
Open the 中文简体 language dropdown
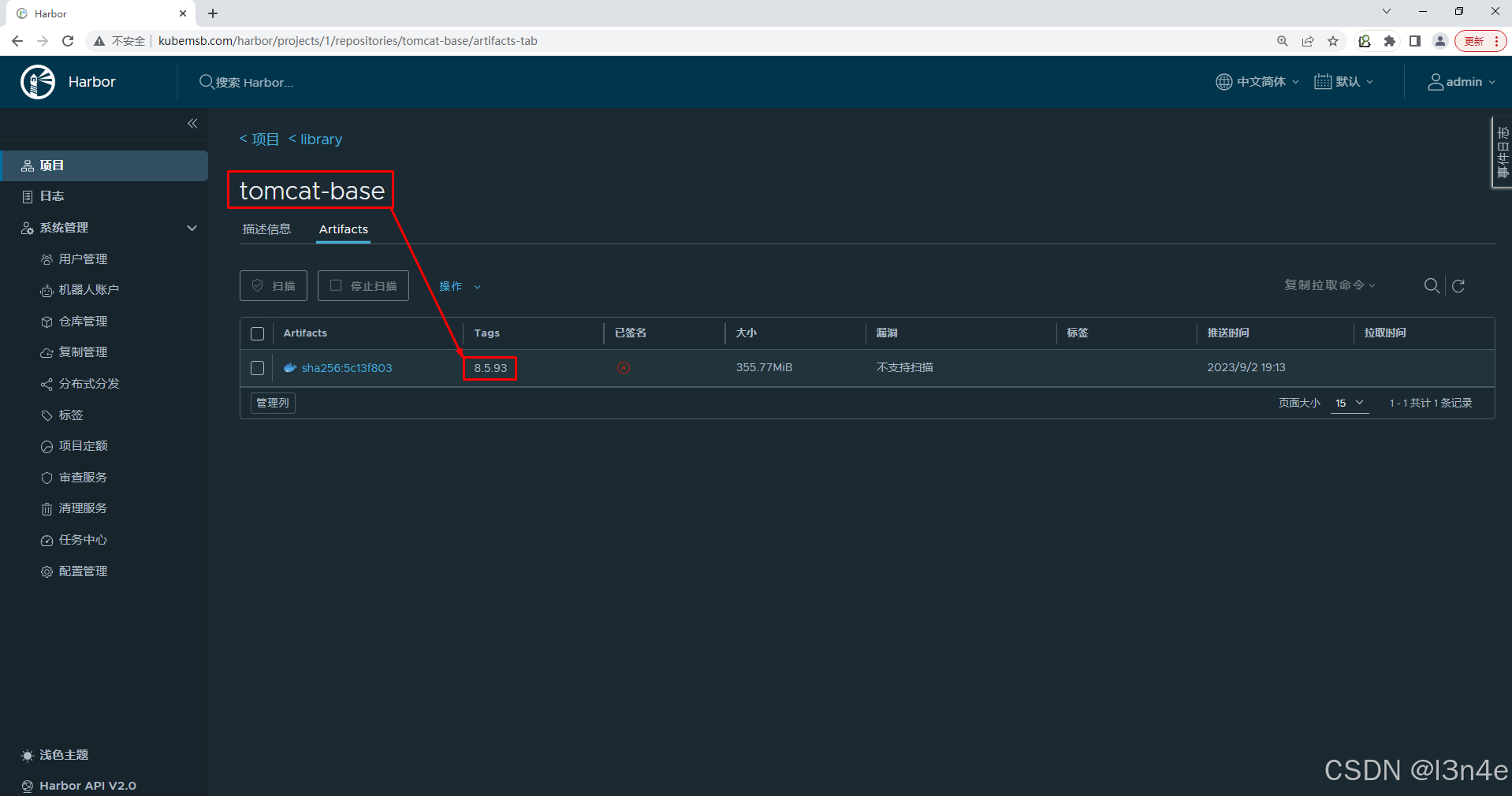click(x=1257, y=81)
